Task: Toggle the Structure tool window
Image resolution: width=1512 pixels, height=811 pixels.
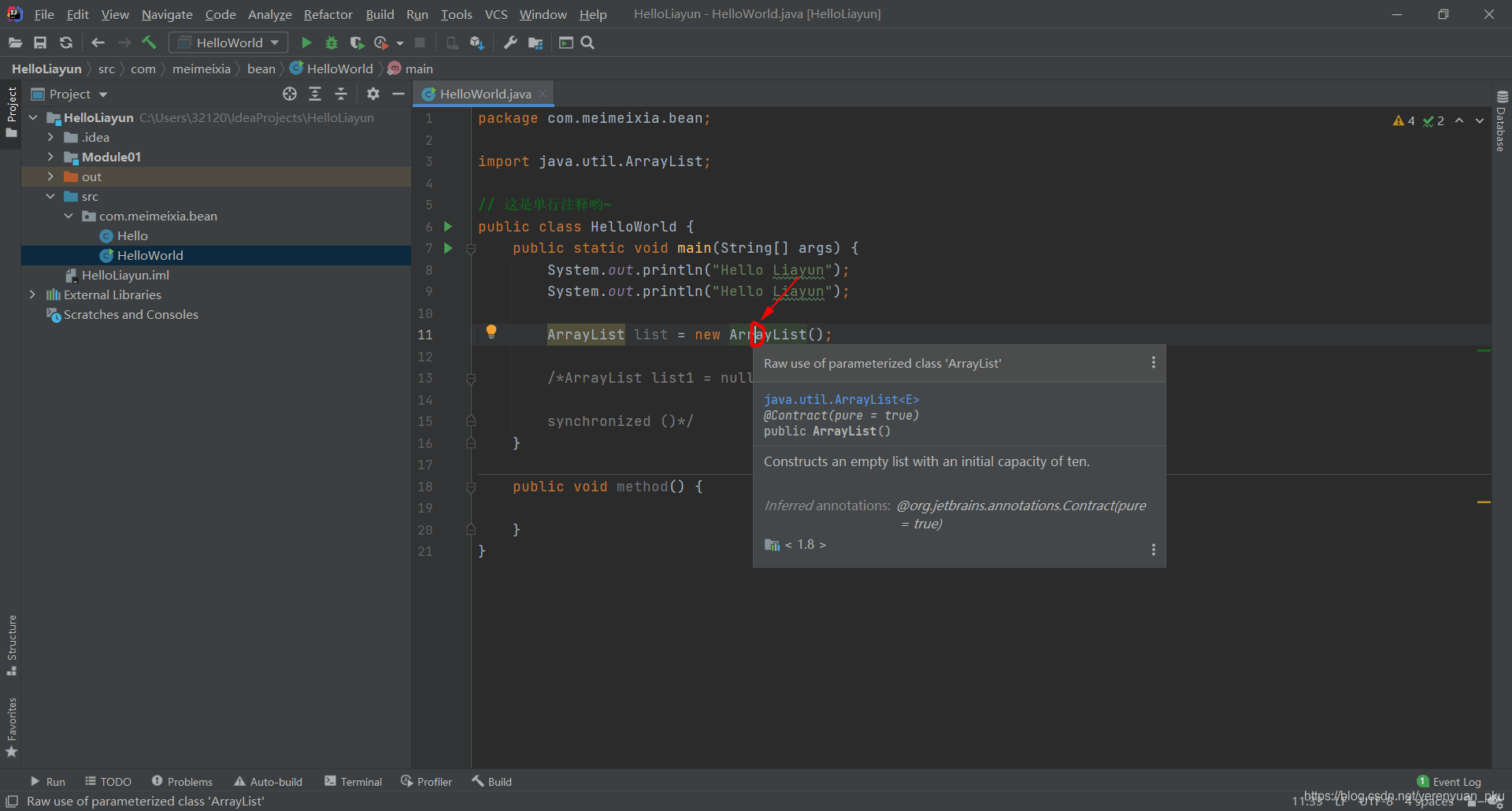Action: coord(11,646)
